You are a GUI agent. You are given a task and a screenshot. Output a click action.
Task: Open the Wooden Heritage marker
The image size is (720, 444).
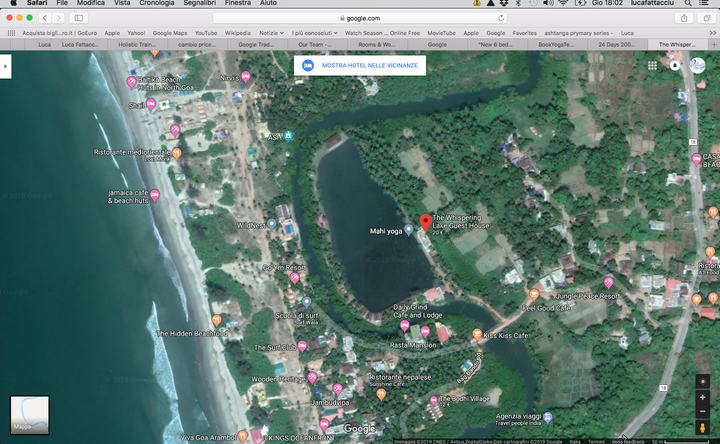312,378
